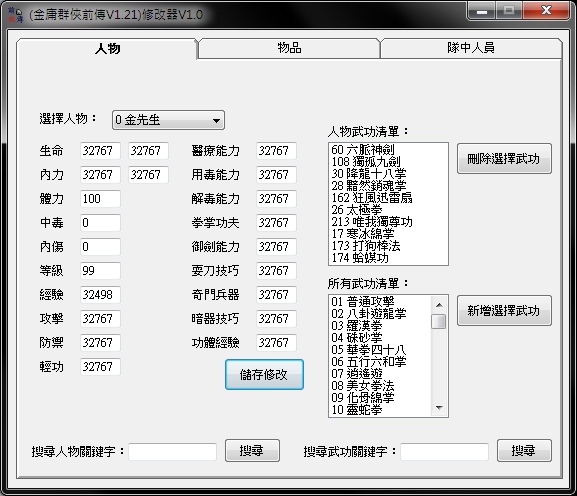Click the scrollbar thumb in 所有武功清單
This screenshot has width=577, height=496.
pyautogui.click(x=439, y=321)
